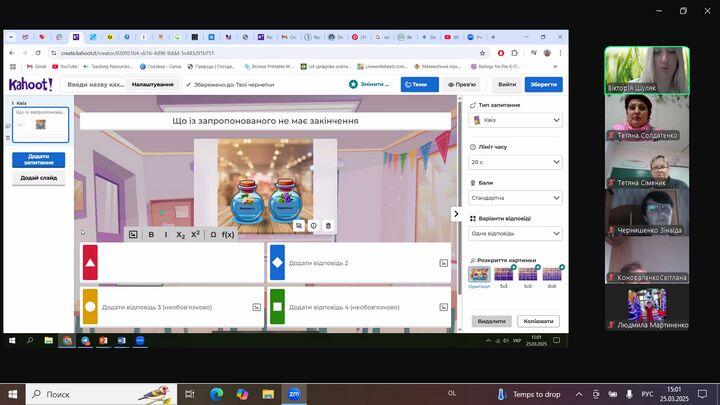The width and height of the screenshot is (720, 405).
Task: Open the Teaching Resources bookmark
Action: pyautogui.click(x=108, y=67)
